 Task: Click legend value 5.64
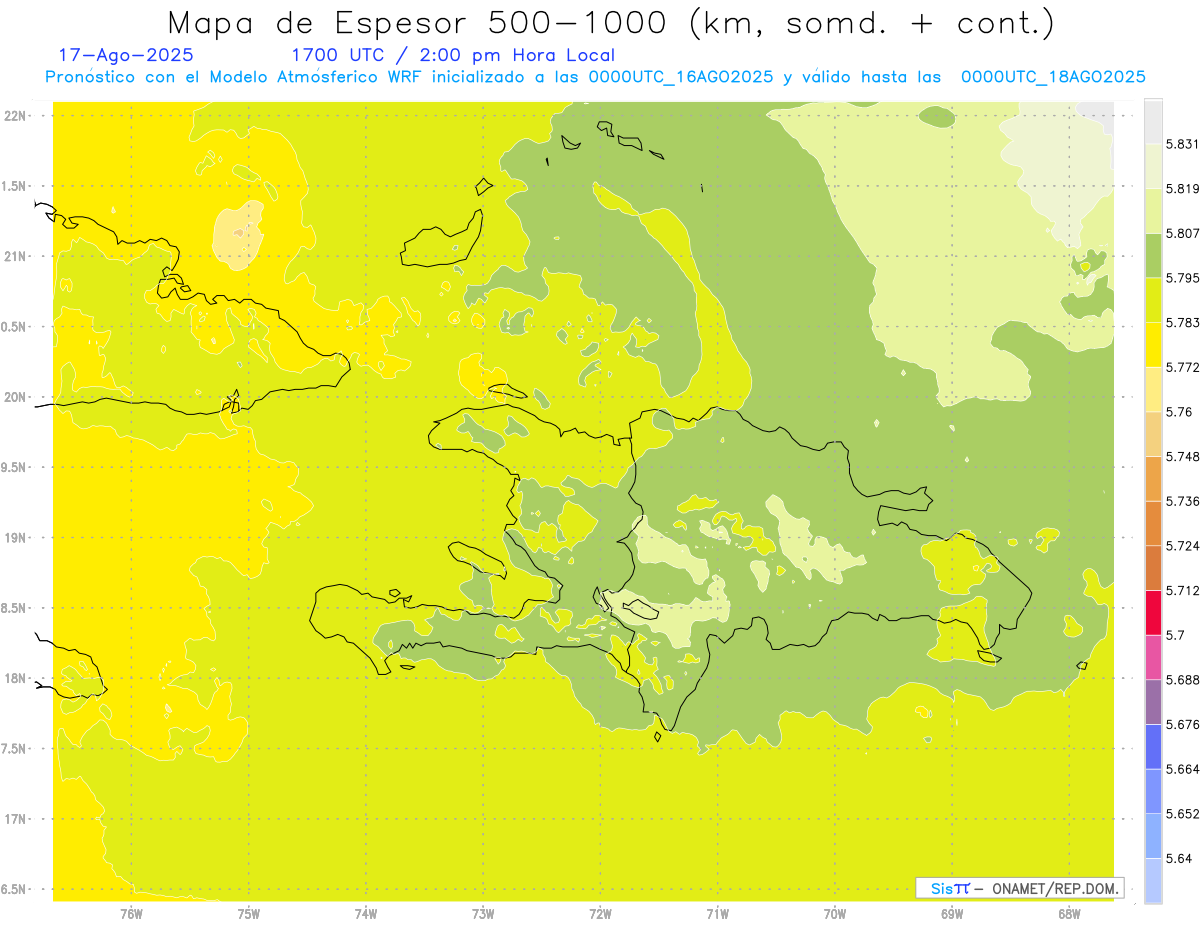pyautogui.click(x=1178, y=858)
